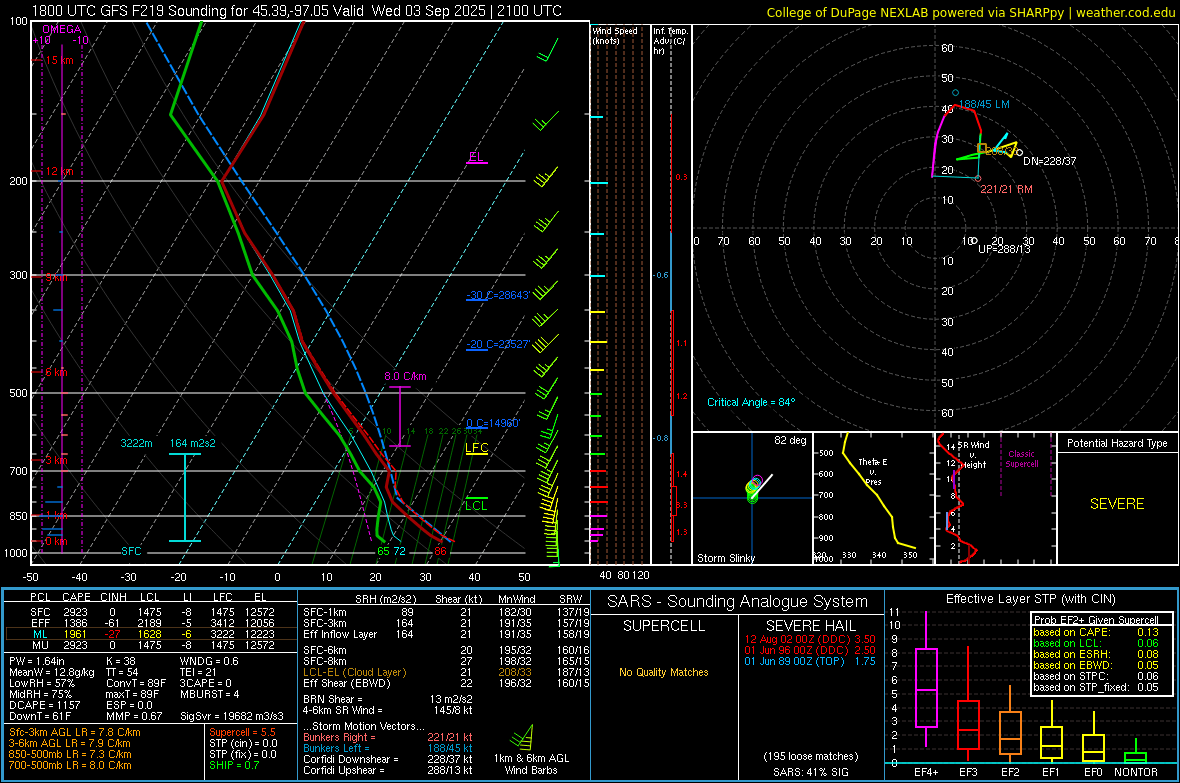Click the "SARS: 41% SIG" text

click(x=810, y=772)
